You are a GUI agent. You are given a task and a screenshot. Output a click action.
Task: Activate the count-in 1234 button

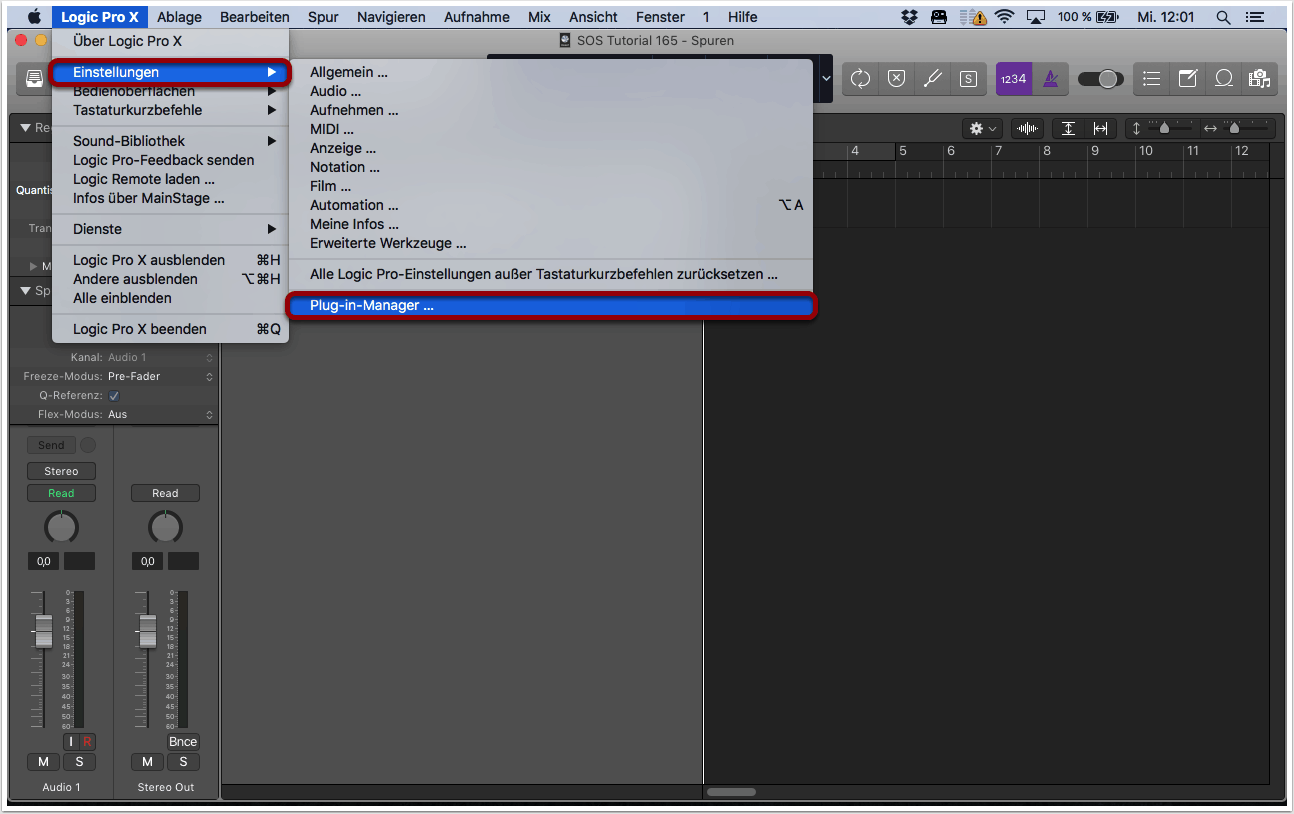(1013, 79)
